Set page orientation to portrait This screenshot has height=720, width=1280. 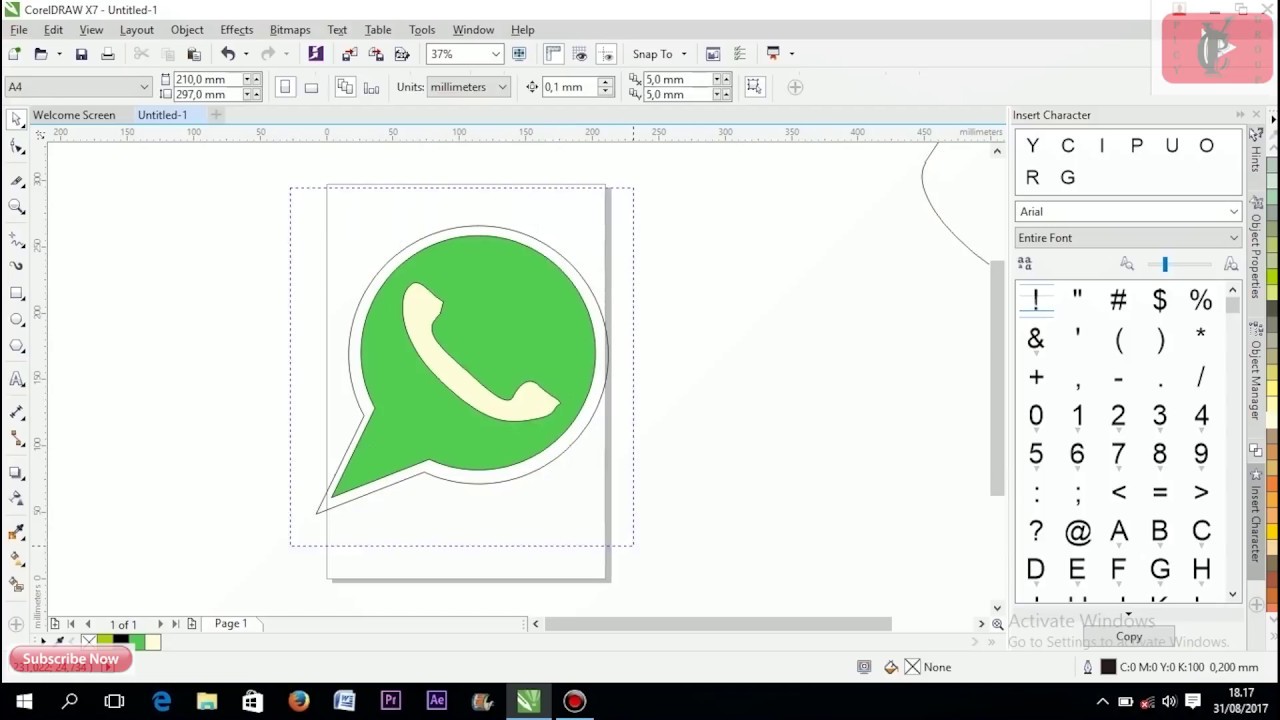click(x=285, y=87)
